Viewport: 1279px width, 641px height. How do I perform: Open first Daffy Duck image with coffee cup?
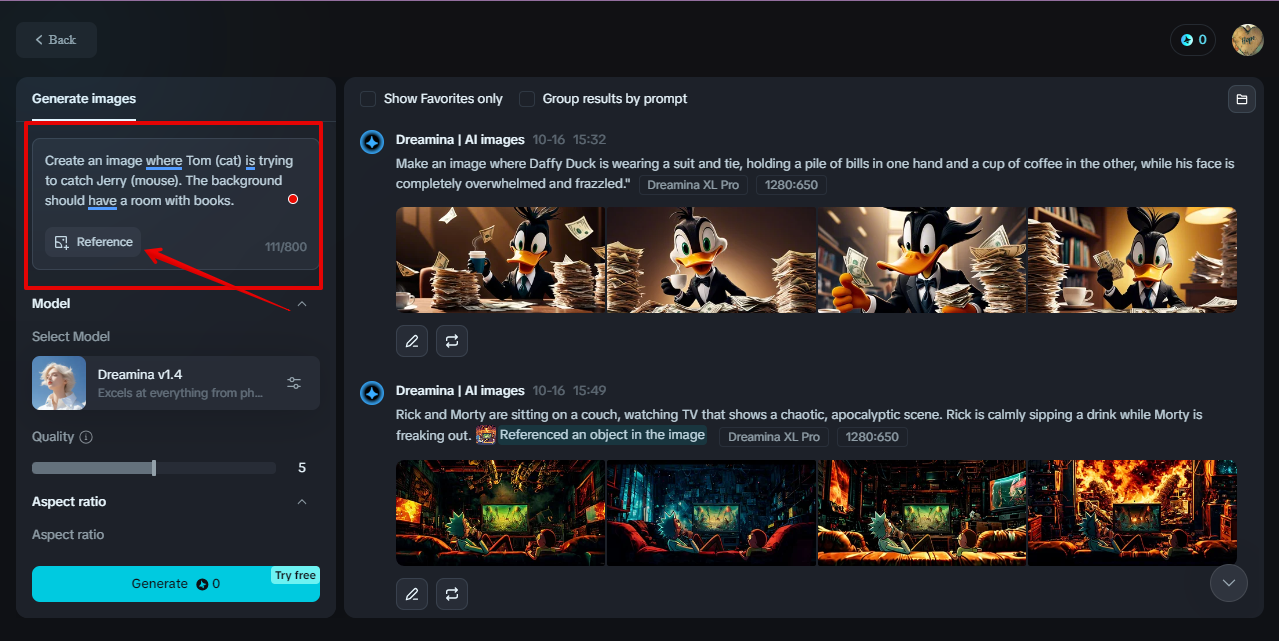500,260
